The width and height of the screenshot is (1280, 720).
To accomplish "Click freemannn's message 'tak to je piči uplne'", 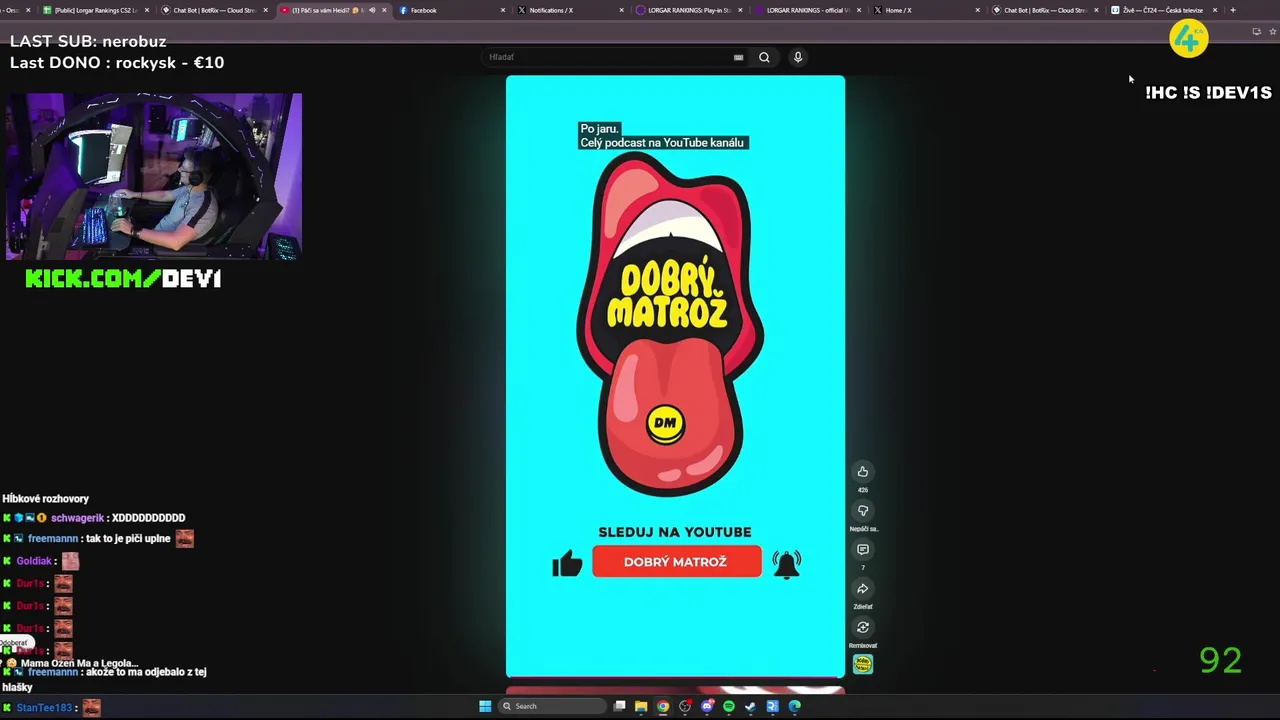I will pyautogui.click(x=128, y=539).
